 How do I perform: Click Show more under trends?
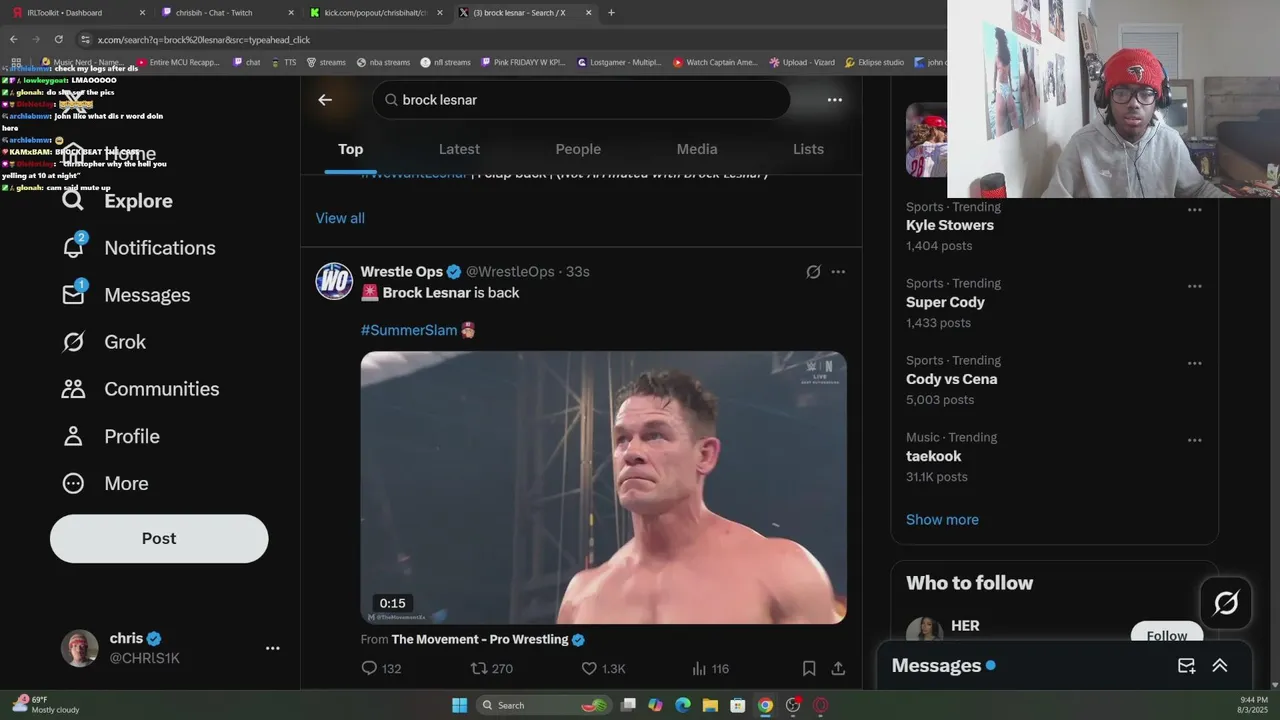(942, 519)
